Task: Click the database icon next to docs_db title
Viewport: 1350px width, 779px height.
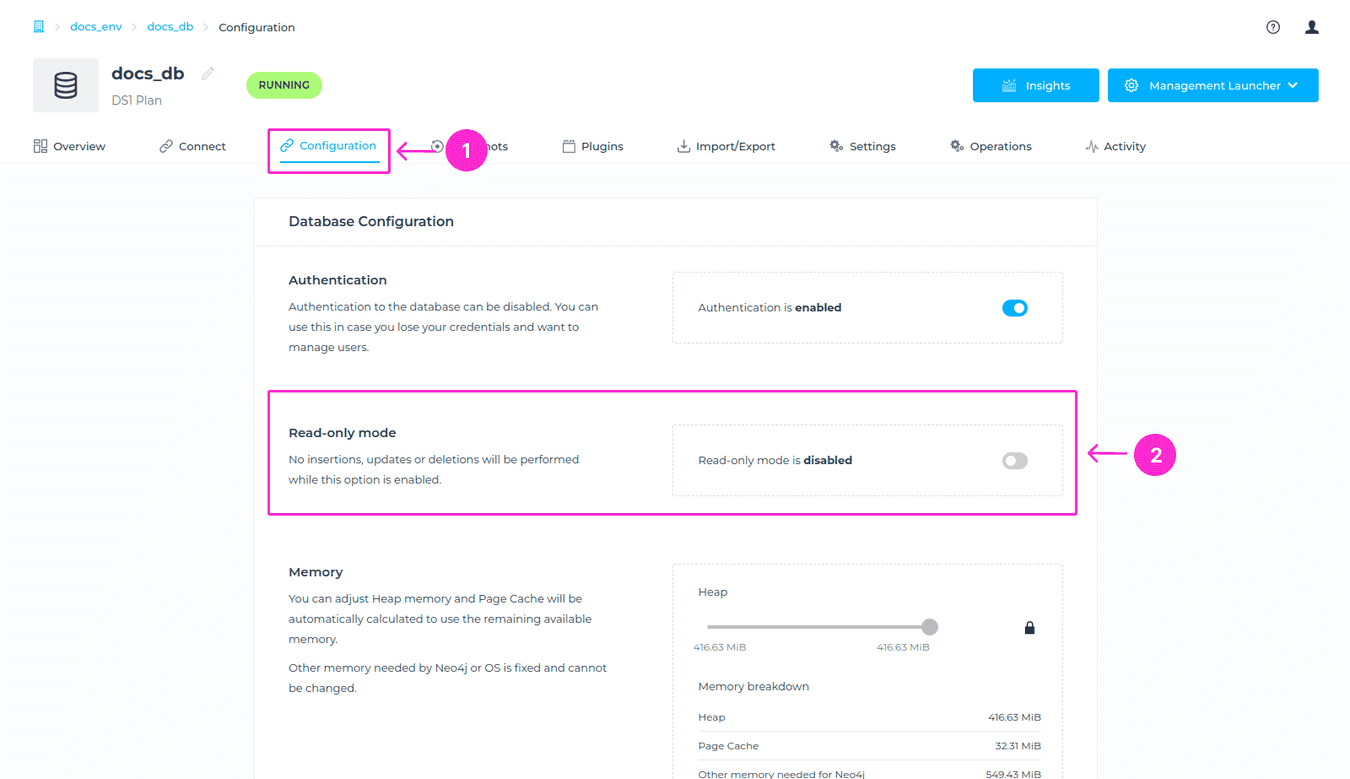Action: pos(65,85)
